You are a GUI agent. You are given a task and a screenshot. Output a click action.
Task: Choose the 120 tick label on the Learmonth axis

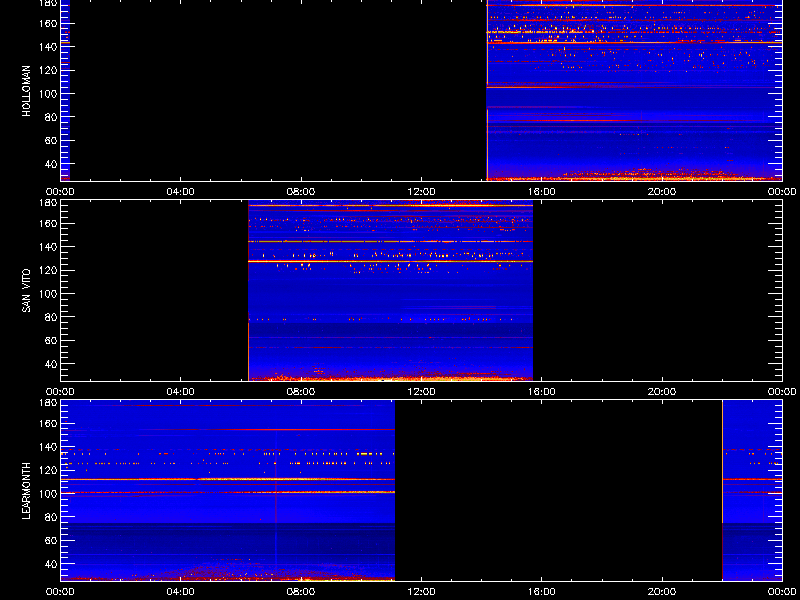(x=47, y=470)
